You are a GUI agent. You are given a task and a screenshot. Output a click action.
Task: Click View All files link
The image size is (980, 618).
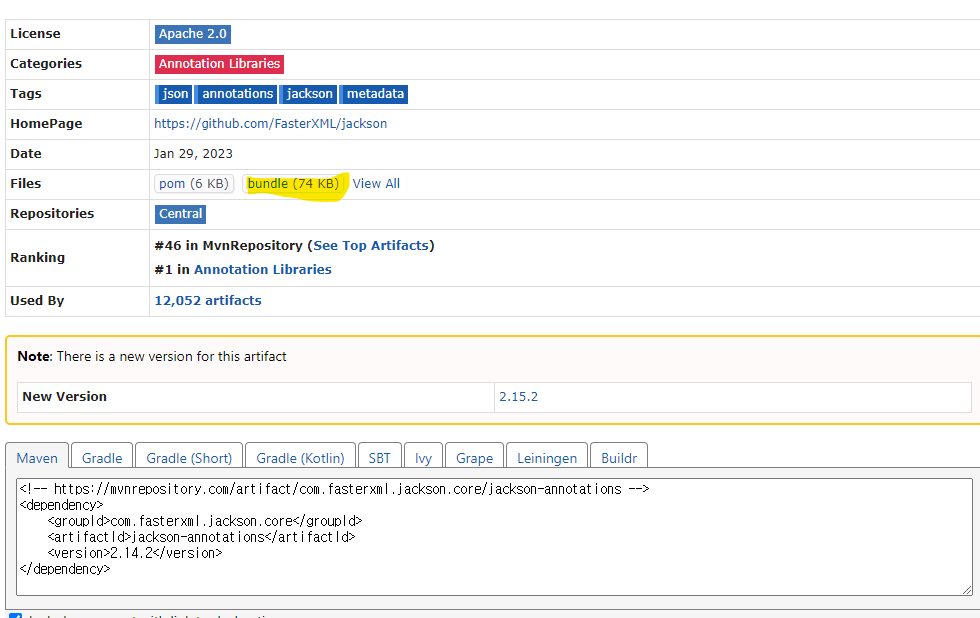click(376, 184)
